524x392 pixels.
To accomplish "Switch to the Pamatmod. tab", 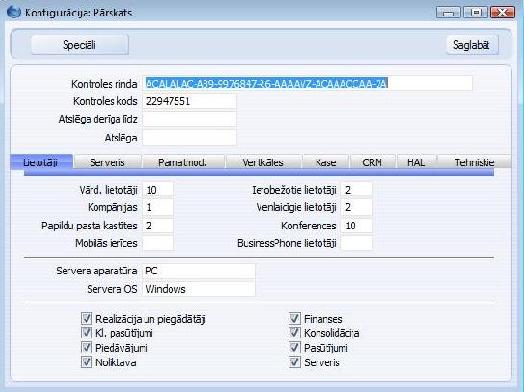I will click(x=183, y=162).
